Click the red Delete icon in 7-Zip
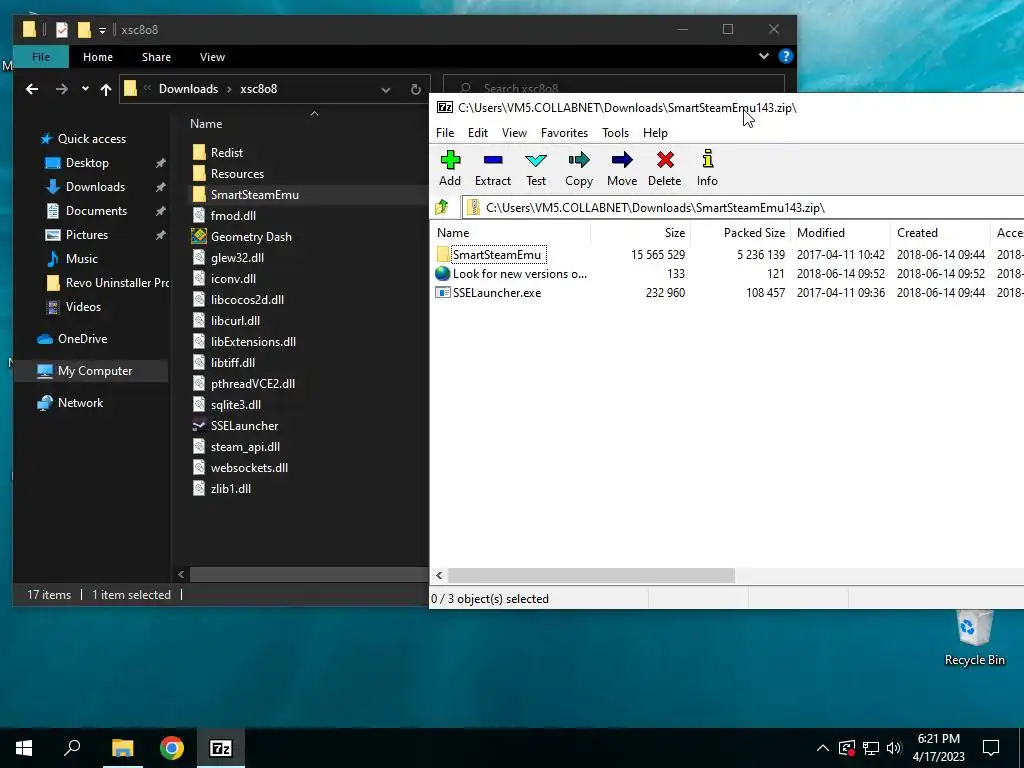The image size is (1024, 768). [x=665, y=168]
